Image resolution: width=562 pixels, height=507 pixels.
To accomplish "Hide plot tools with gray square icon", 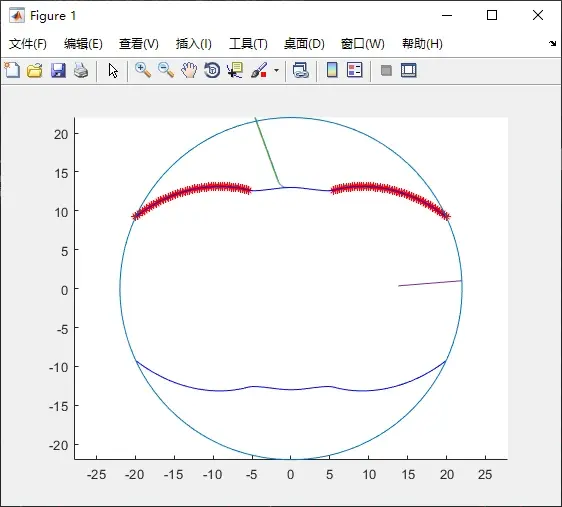I will tap(386, 70).
